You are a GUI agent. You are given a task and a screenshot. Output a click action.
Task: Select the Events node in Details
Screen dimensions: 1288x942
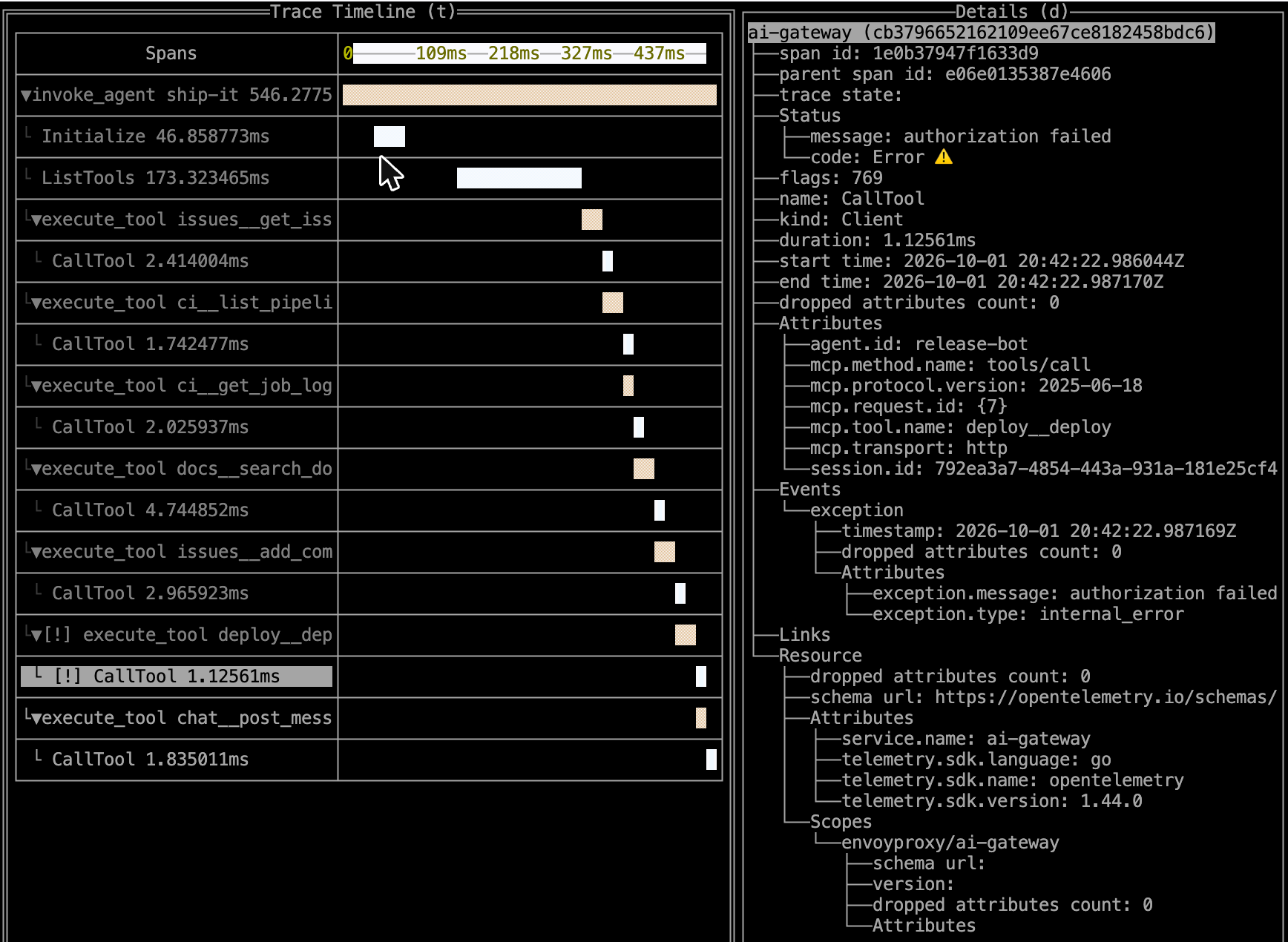tap(810, 489)
